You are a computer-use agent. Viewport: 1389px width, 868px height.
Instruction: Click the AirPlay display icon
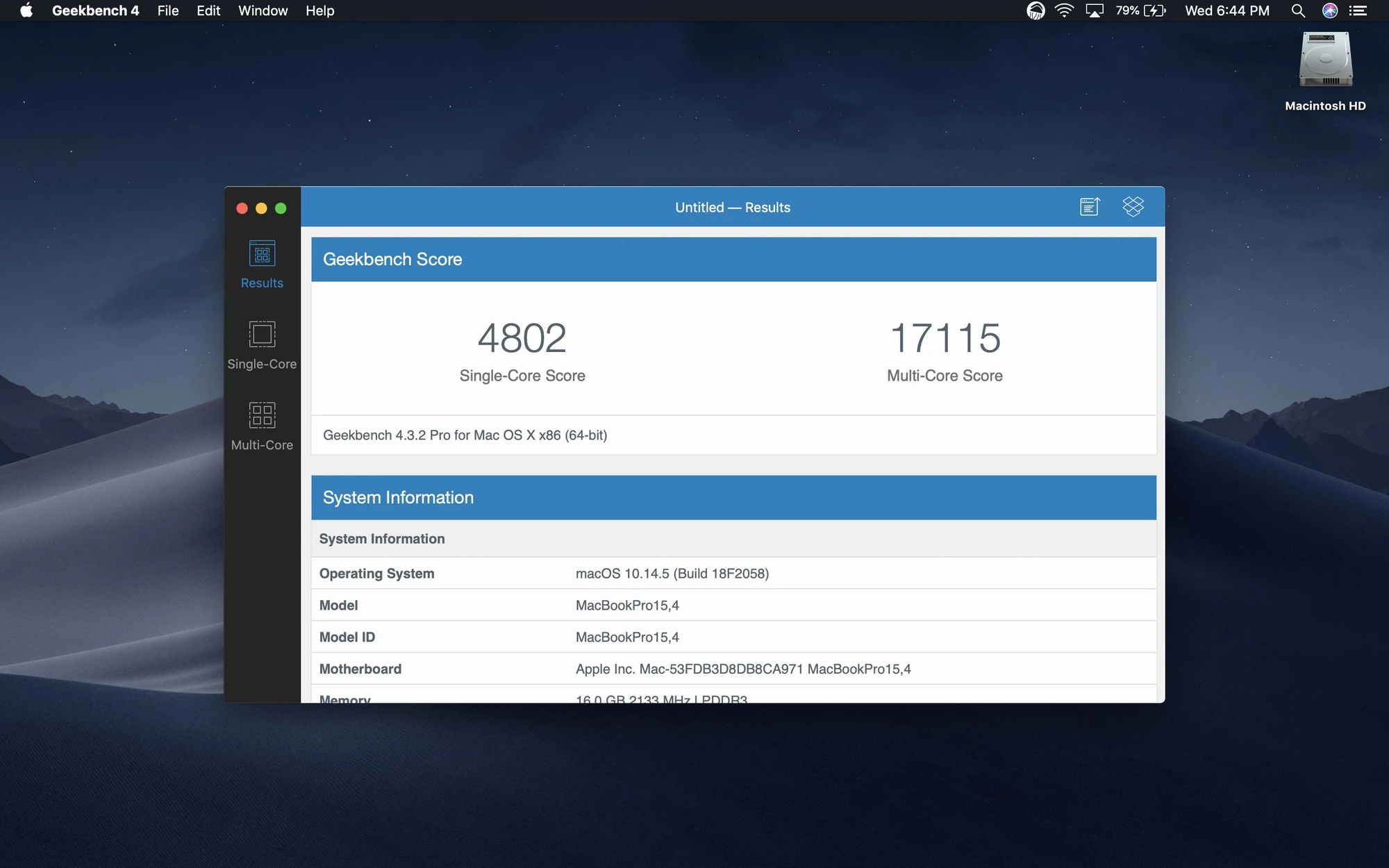tap(1095, 10)
